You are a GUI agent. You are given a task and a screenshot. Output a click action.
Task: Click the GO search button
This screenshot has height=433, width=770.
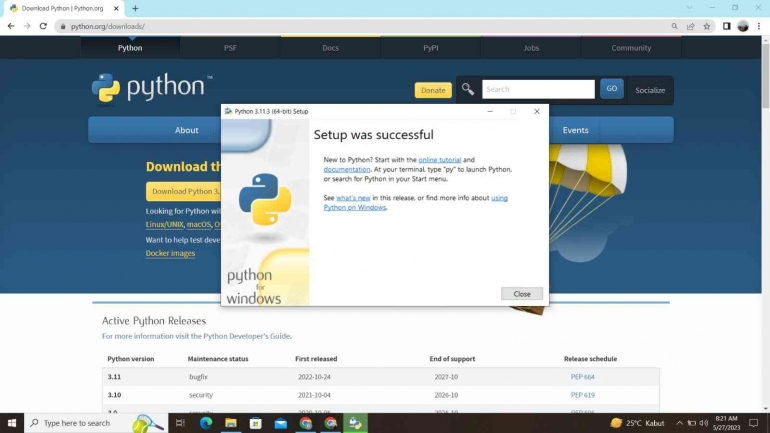coord(611,88)
